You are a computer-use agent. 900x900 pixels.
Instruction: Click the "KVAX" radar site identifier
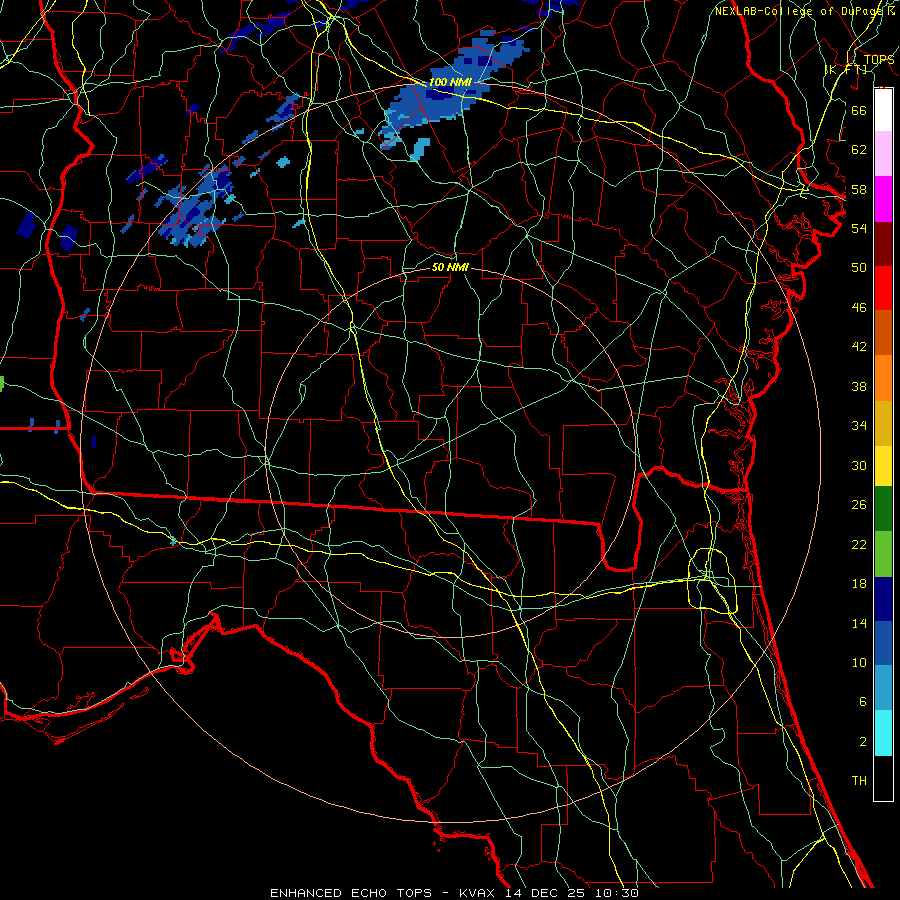tap(479, 893)
